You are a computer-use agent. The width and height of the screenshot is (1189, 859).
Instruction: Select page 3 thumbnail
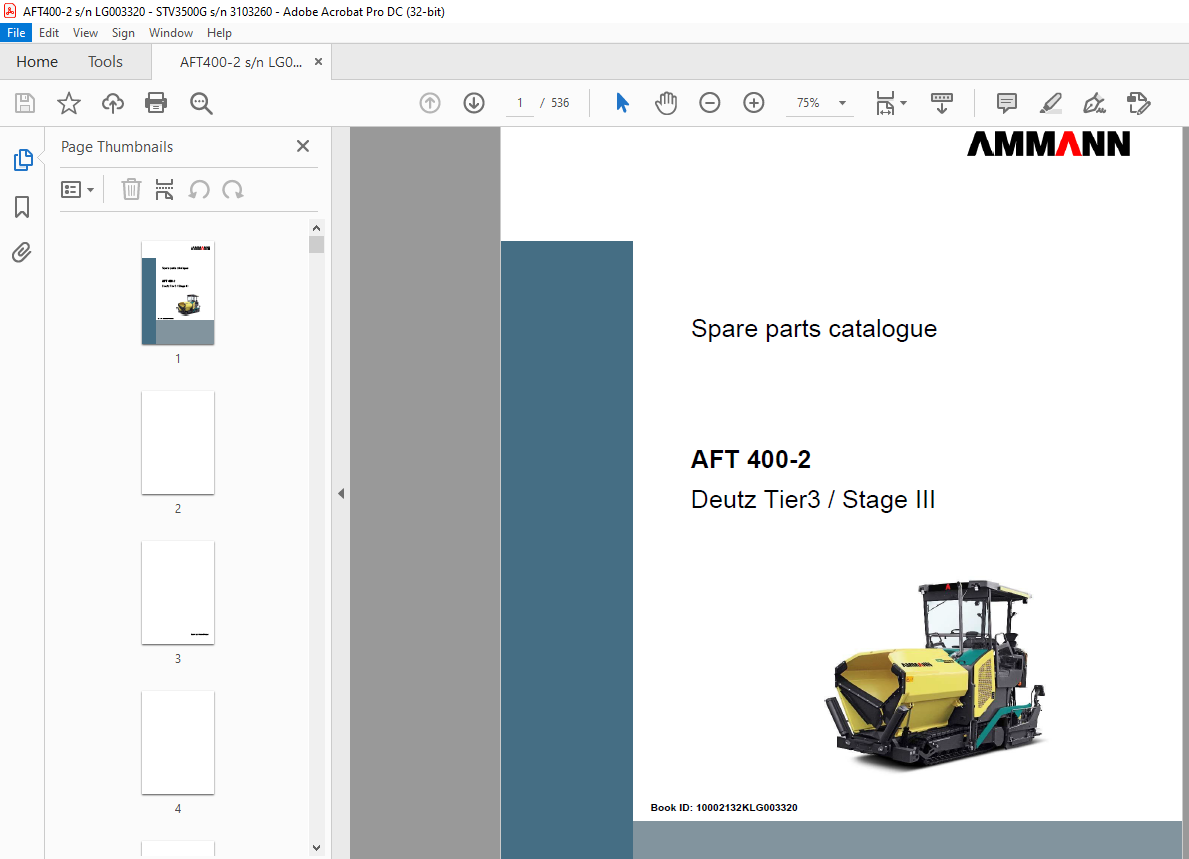(178, 593)
